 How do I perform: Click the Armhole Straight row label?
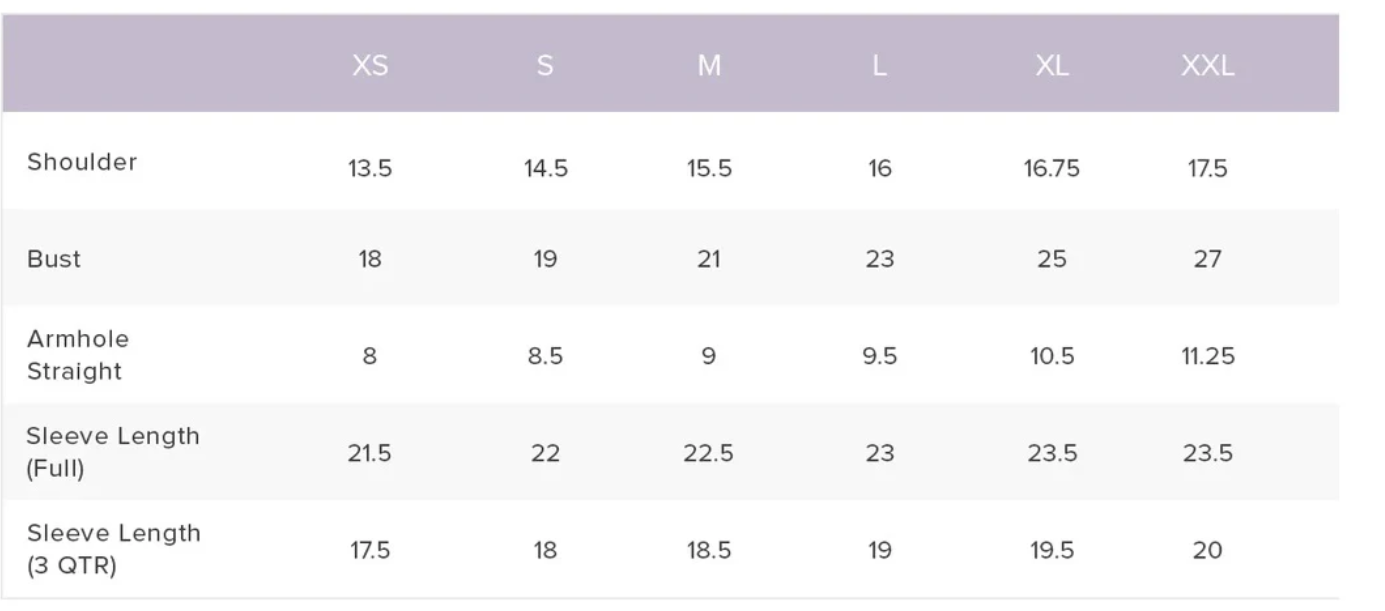tap(78, 355)
